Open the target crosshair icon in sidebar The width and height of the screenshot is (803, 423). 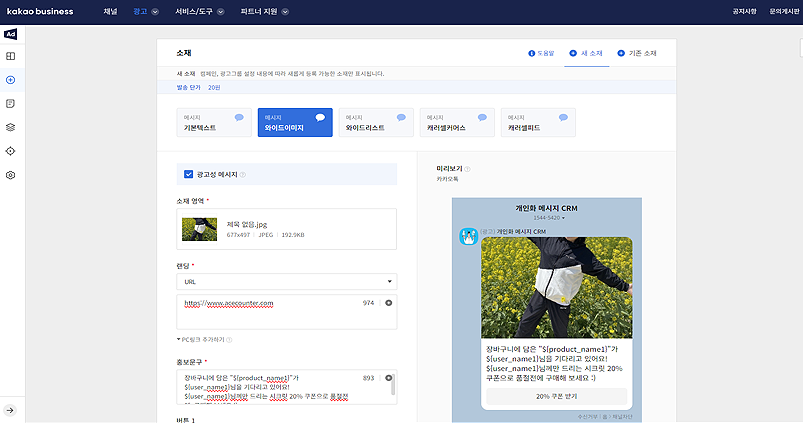coord(10,151)
